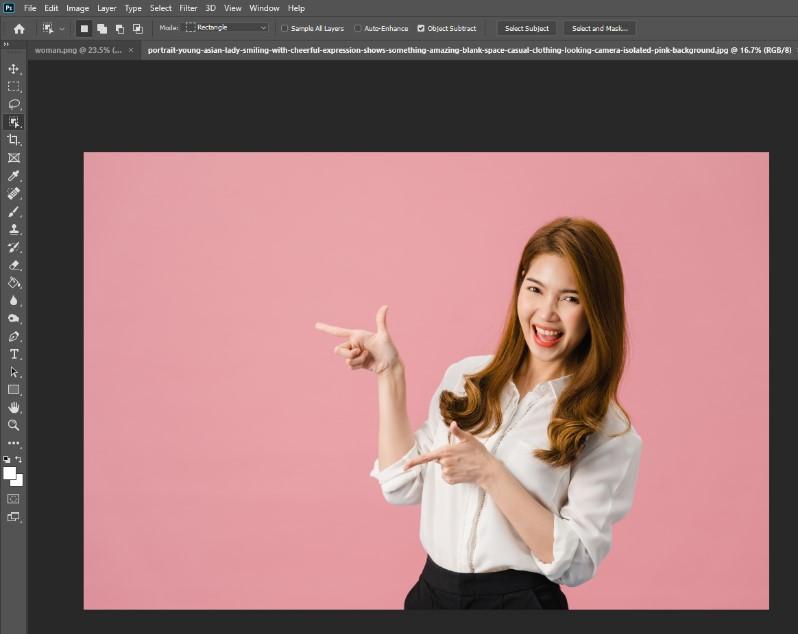Select the Frame tool

(14, 158)
